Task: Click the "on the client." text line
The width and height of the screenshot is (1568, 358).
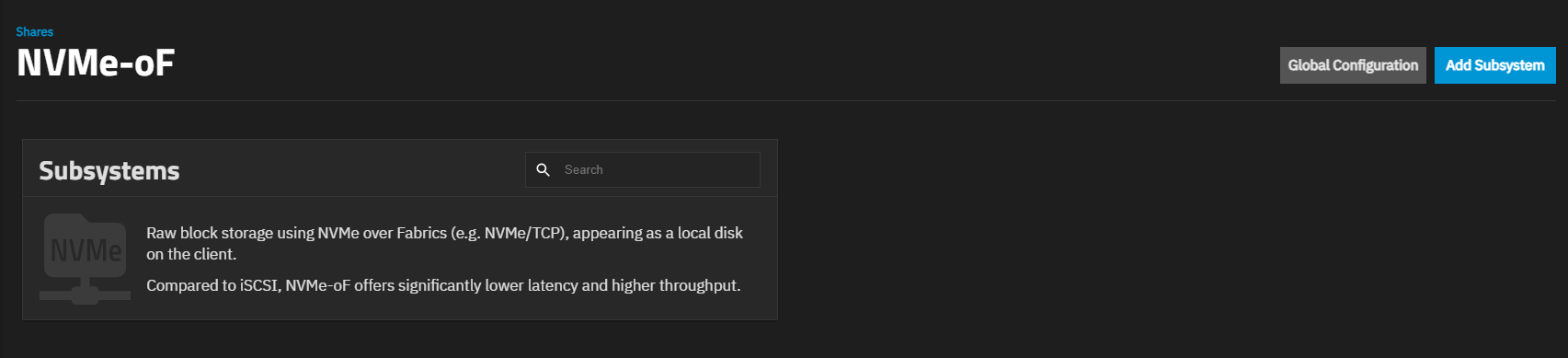Action: point(191,254)
